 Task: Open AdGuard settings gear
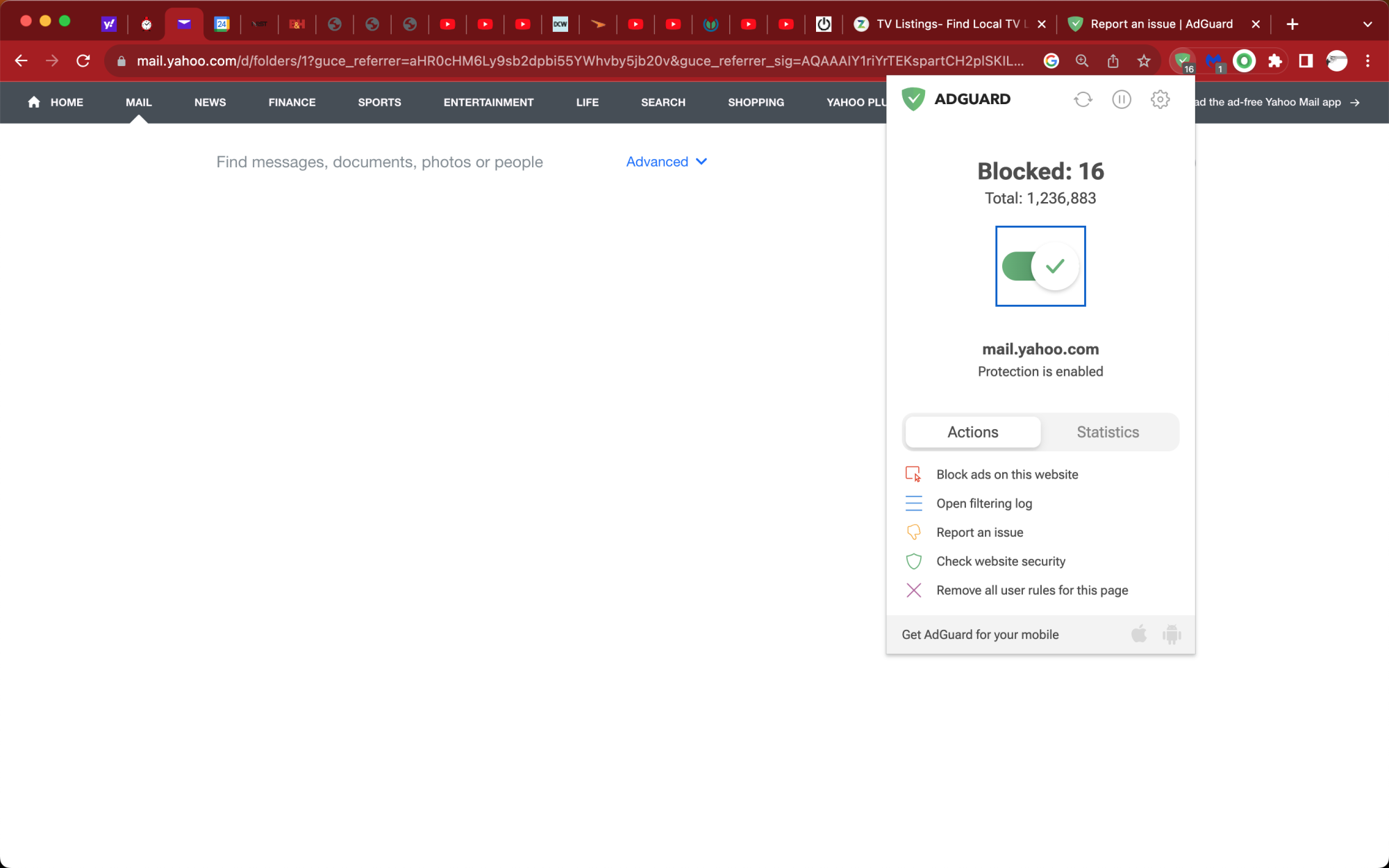coord(1160,99)
